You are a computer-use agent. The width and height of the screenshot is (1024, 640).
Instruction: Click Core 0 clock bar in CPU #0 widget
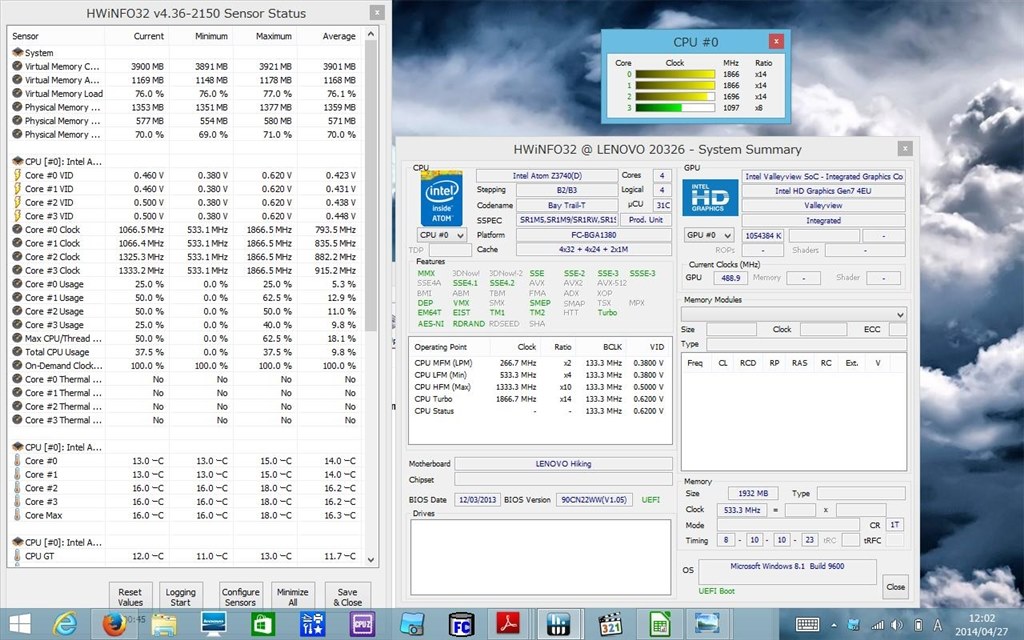coord(675,74)
